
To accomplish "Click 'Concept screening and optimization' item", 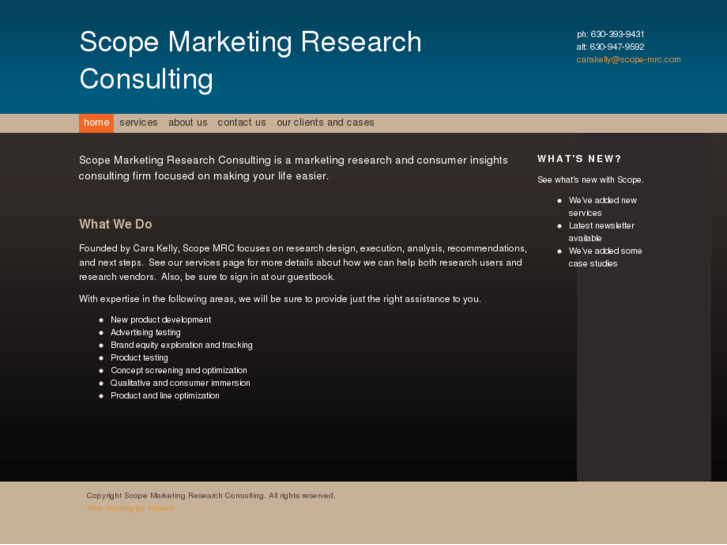I will (x=179, y=371).
